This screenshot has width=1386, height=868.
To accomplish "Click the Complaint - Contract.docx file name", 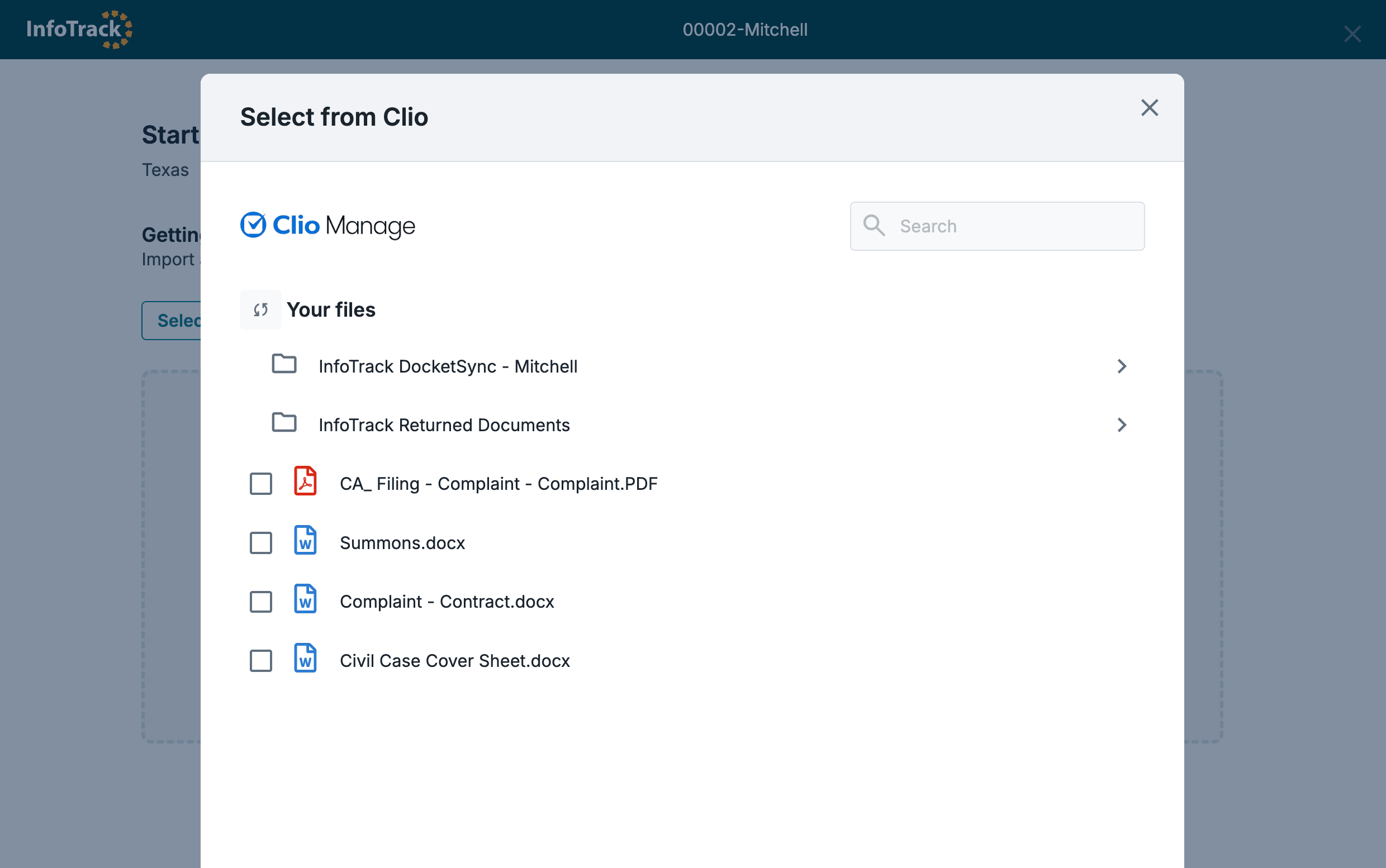I will point(447,602).
